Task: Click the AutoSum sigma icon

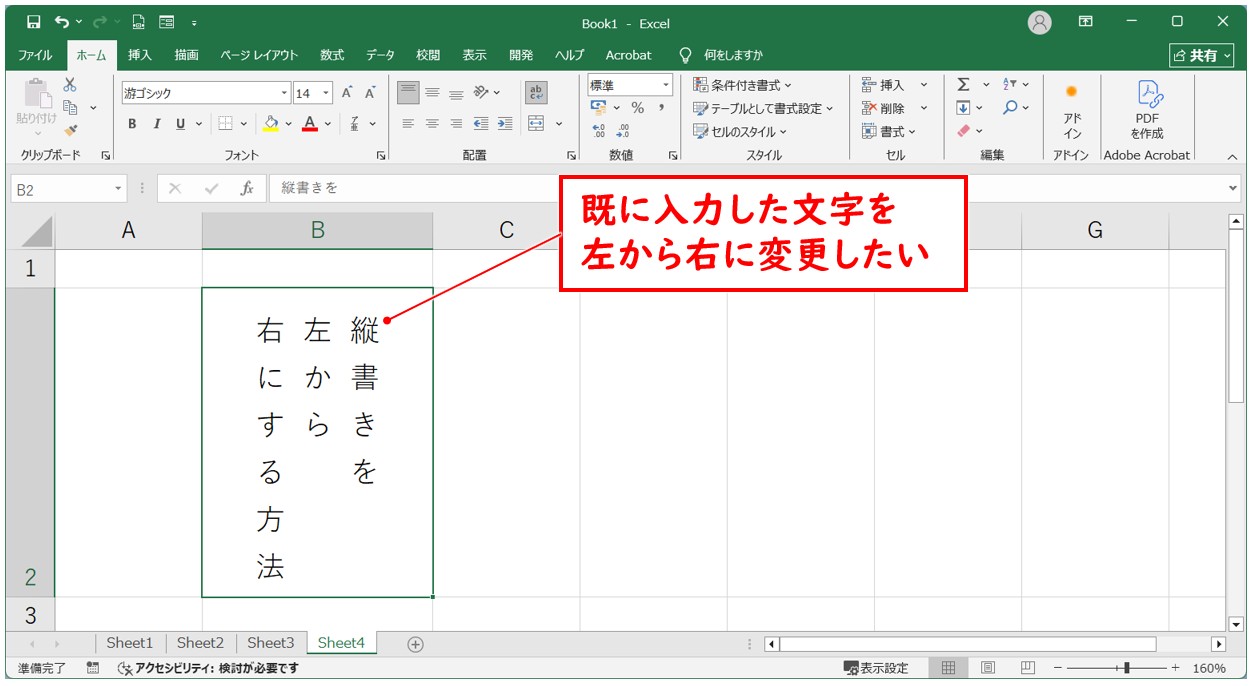Action: click(963, 85)
